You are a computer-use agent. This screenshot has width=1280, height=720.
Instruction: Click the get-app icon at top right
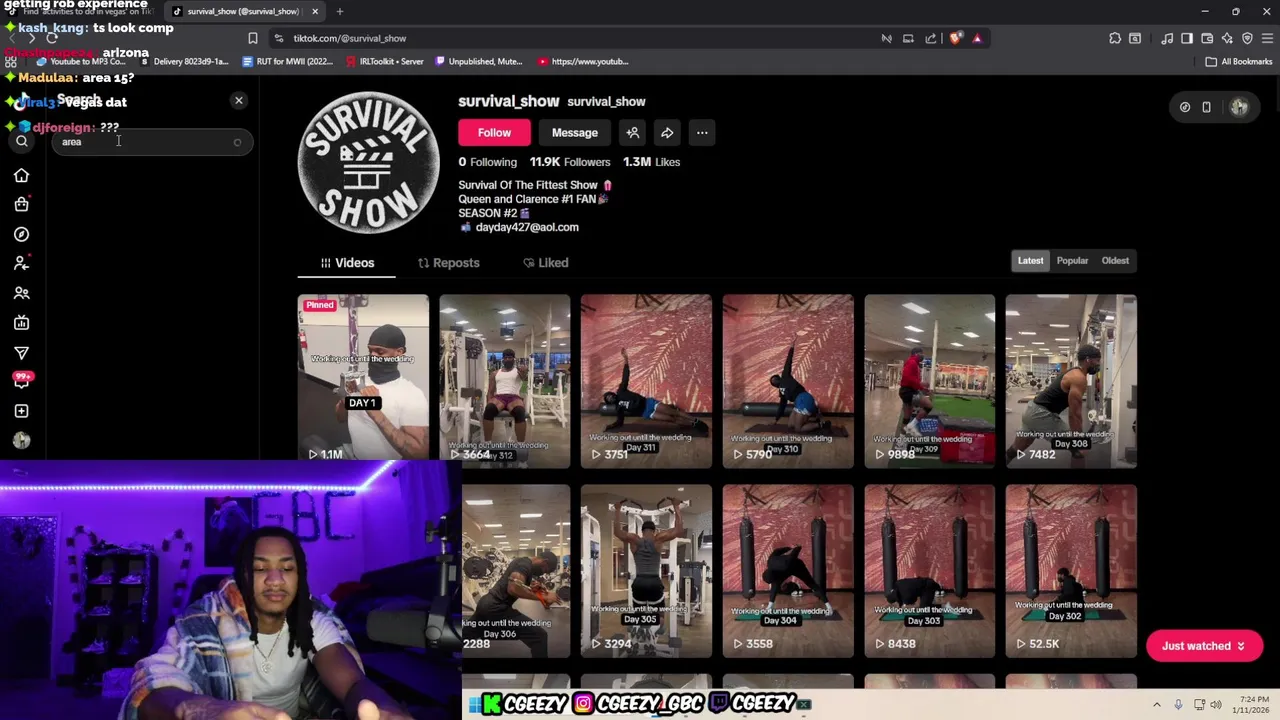click(x=1185, y=107)
